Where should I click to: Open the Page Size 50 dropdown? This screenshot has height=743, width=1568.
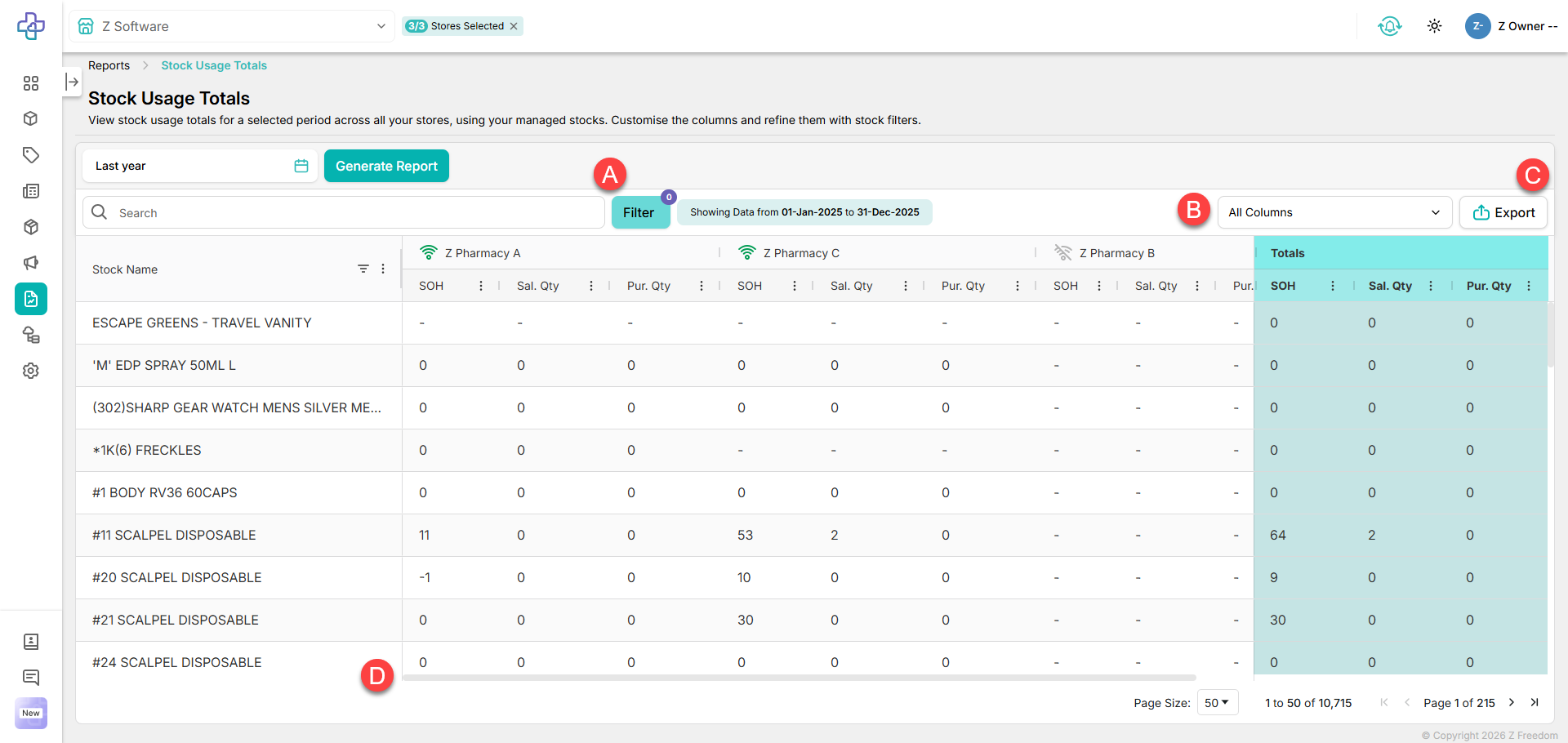tap(1217, 702)
